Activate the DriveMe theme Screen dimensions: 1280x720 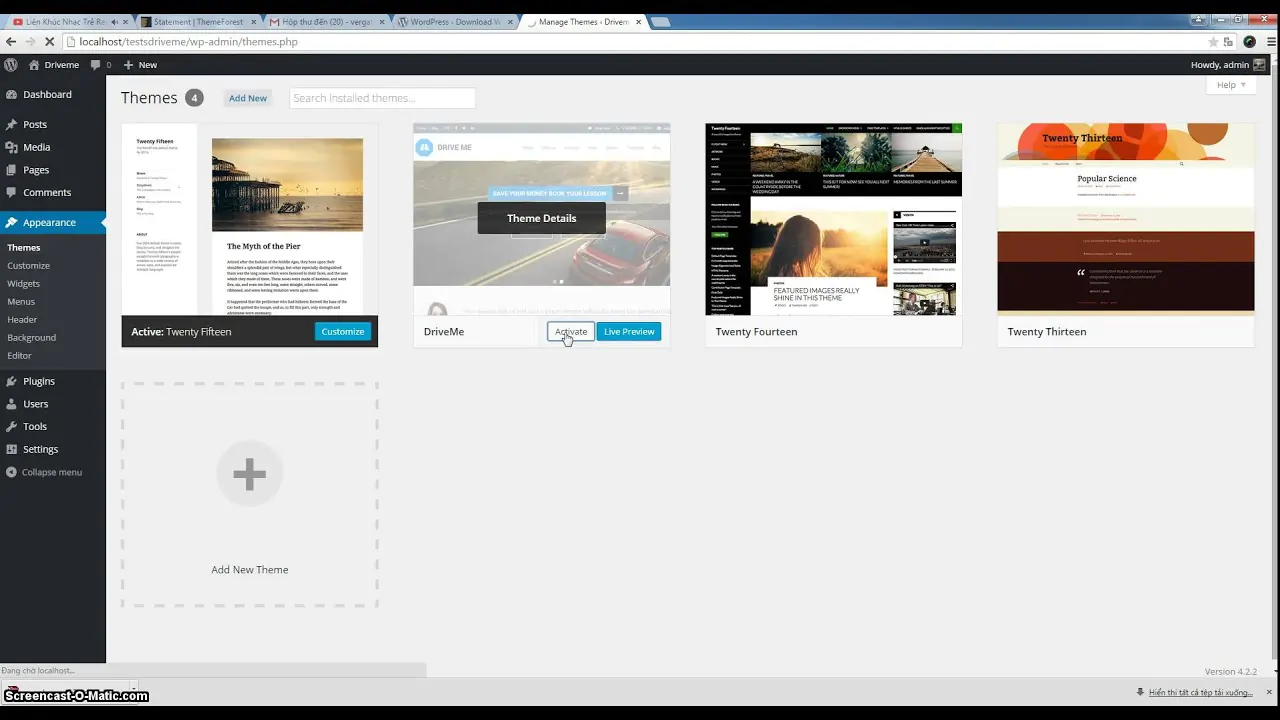571,331
